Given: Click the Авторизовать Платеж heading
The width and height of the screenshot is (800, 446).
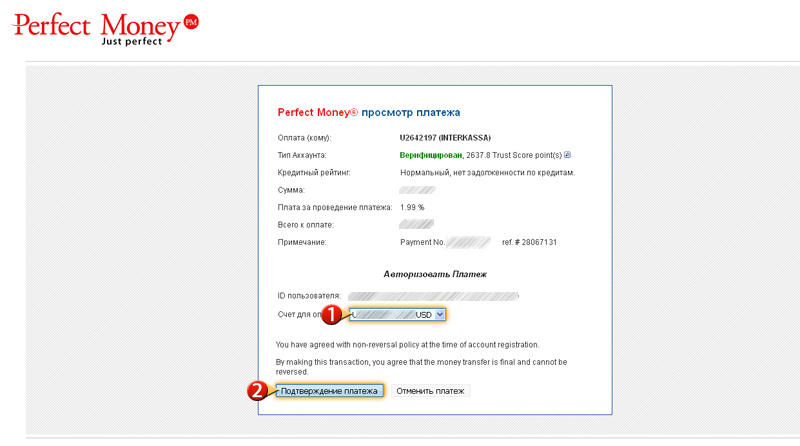Looking at the screenshot, I should [435, 275].
